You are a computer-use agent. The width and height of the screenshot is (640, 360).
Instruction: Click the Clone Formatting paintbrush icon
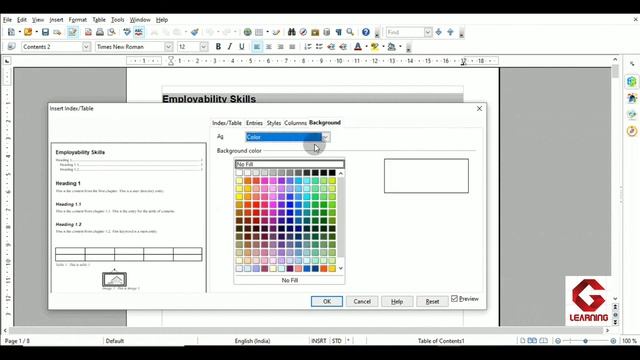(195, 32)
